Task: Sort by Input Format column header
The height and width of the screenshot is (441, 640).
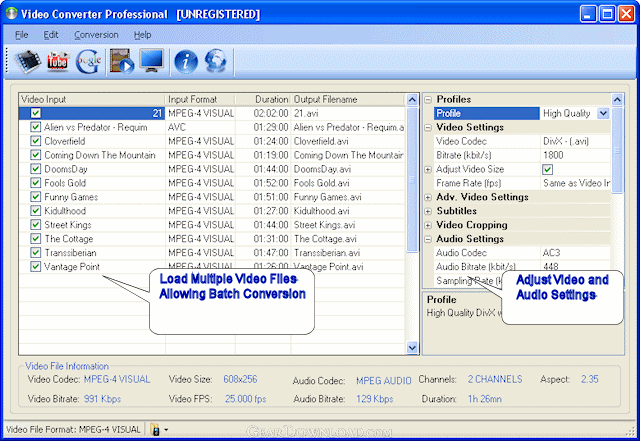Action: [200, 99]
